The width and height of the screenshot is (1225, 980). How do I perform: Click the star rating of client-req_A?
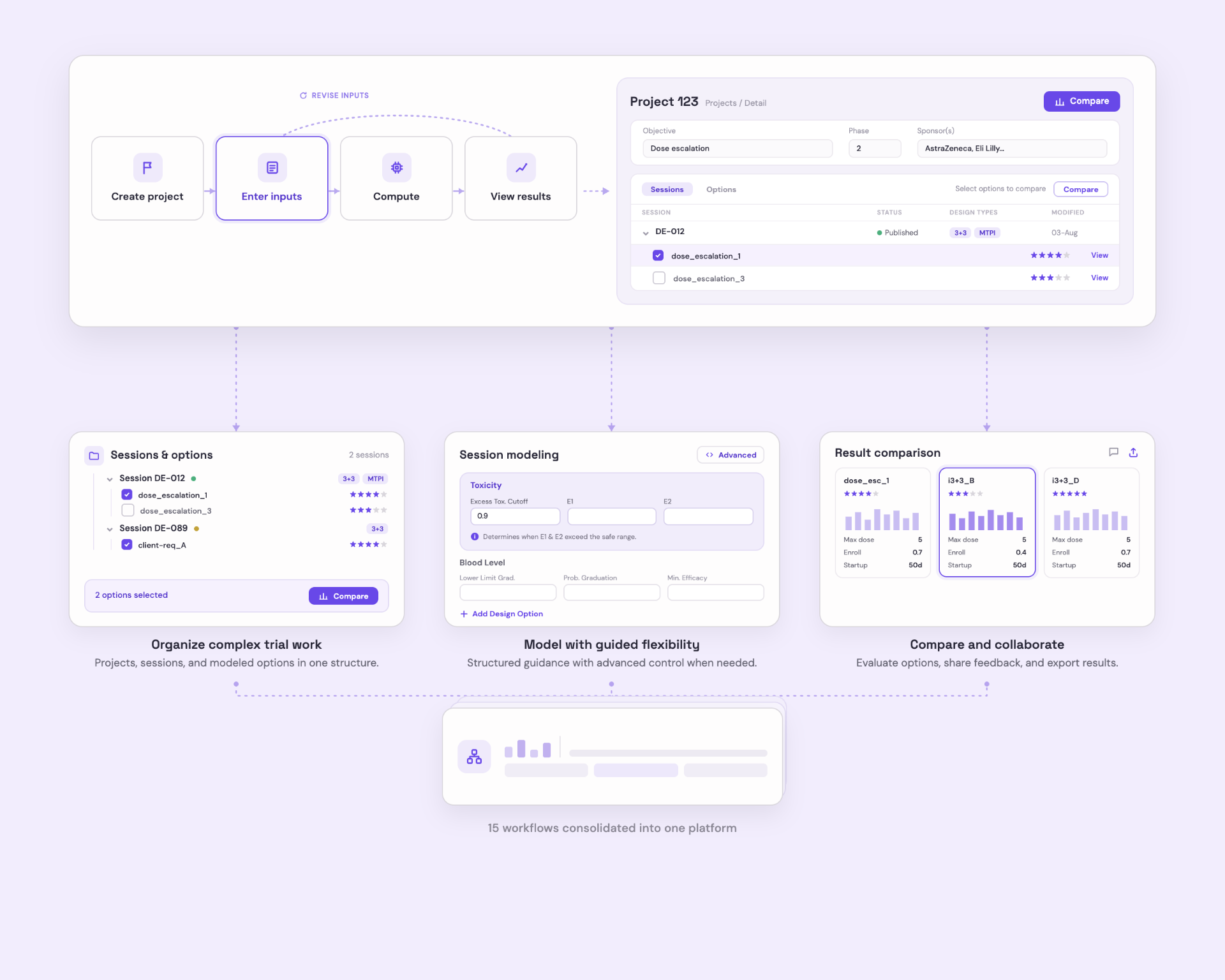point(368,544)
